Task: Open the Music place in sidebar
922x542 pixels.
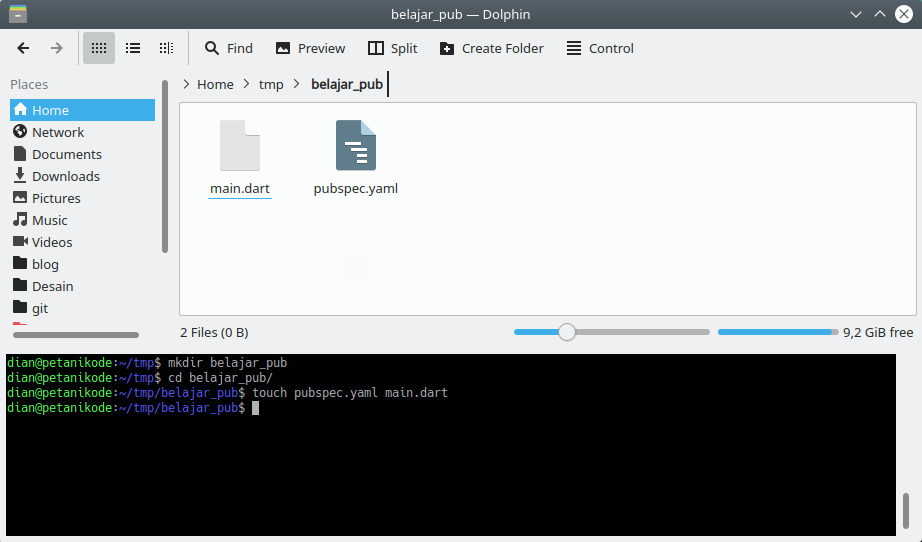Action: click(50, 220)
